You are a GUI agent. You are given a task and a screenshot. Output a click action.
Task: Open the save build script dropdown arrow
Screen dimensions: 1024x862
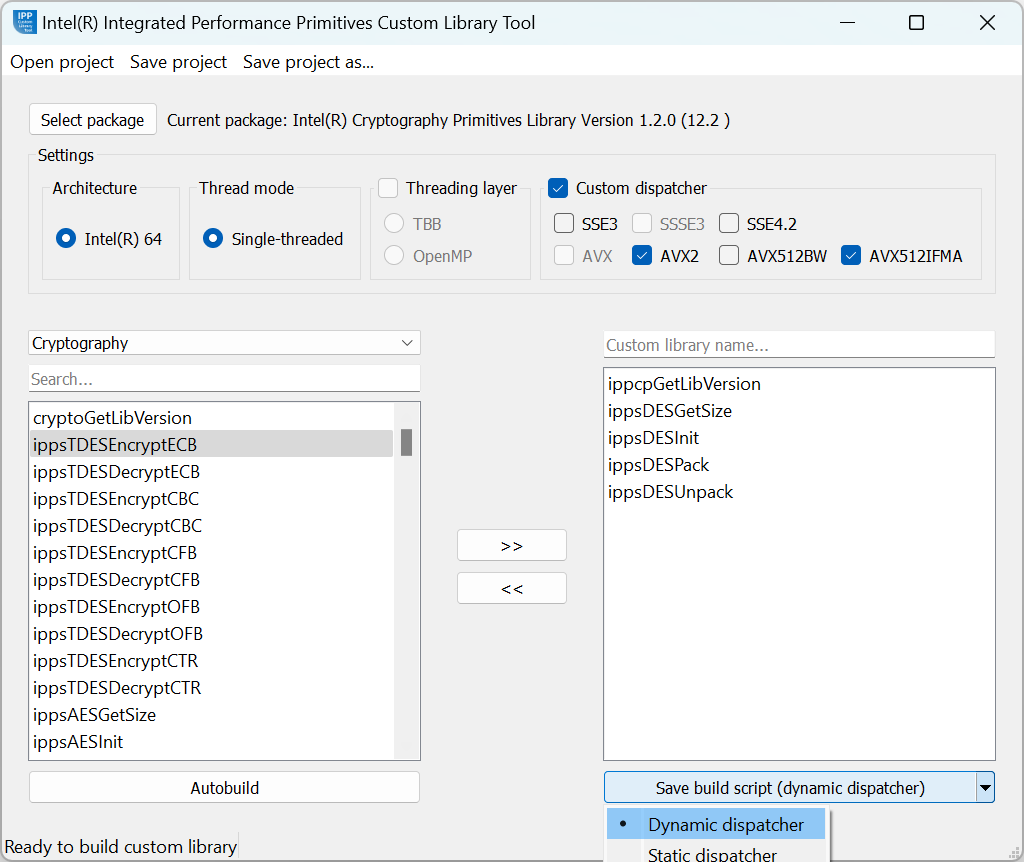pos(985,788)
